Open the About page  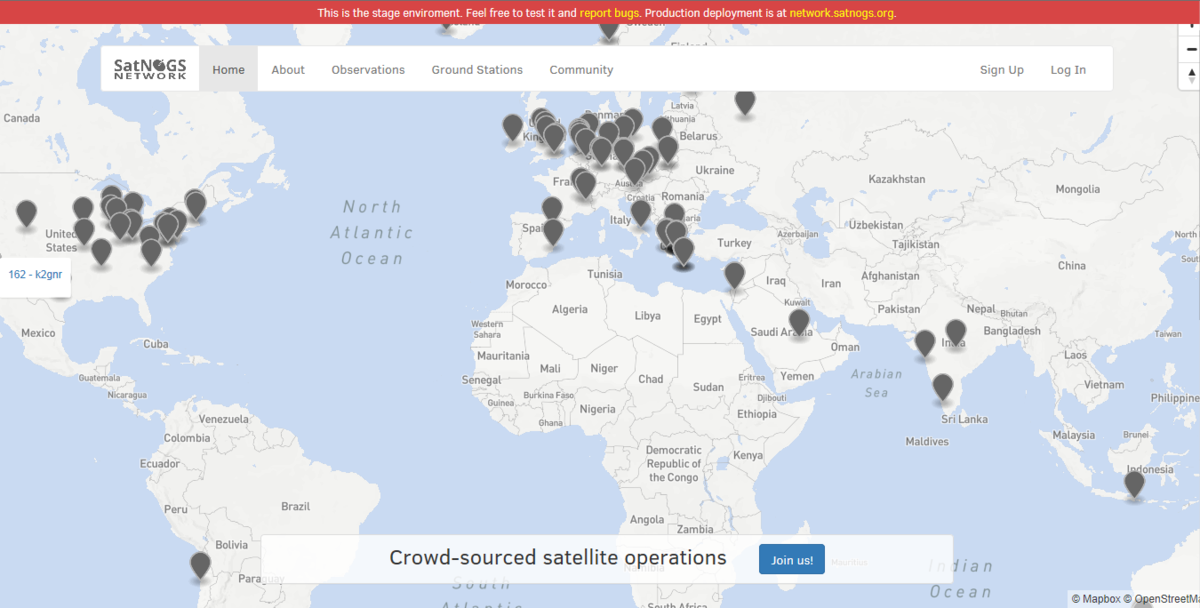[288, 70]
